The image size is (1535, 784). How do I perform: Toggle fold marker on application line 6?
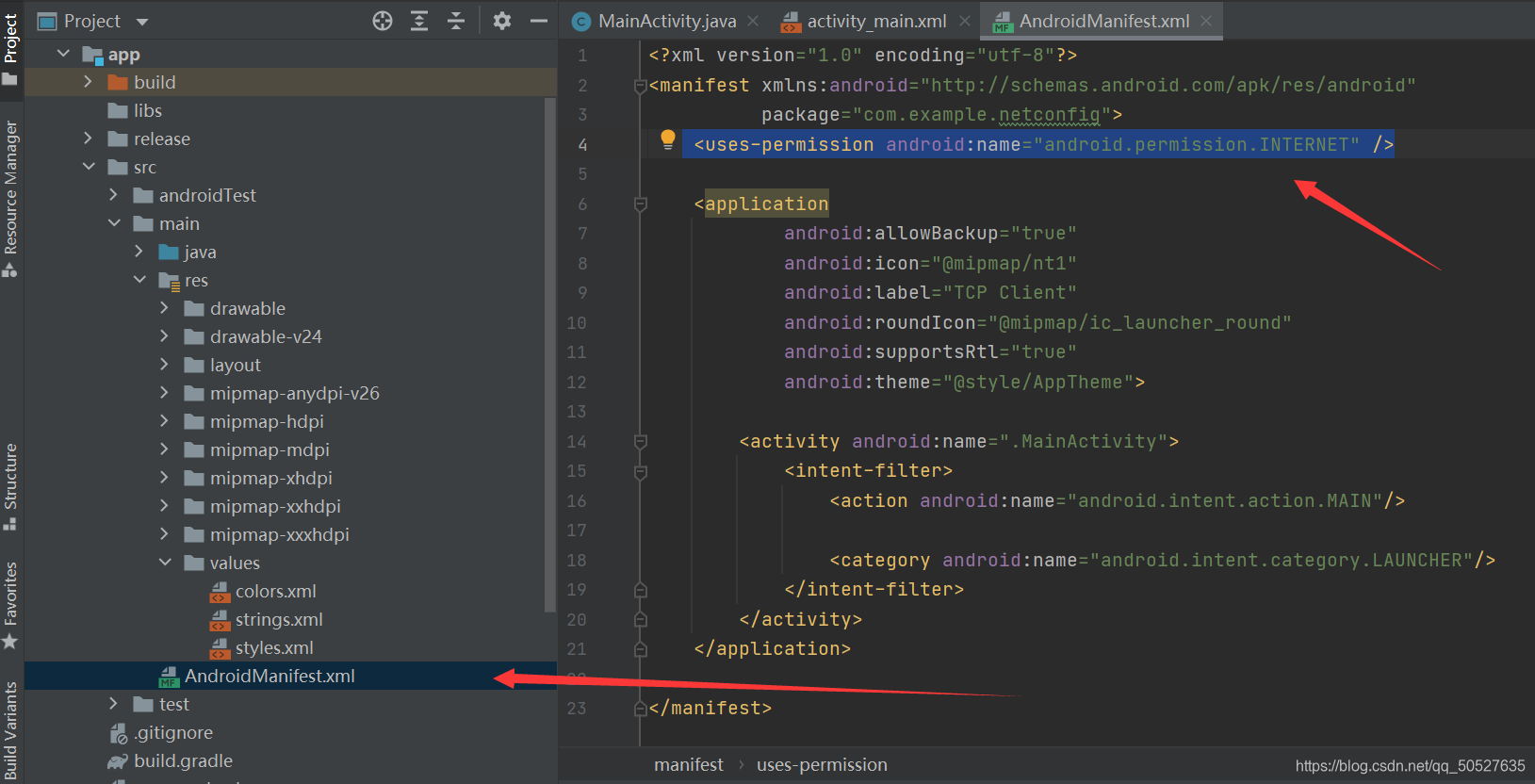[x=641, y=204]
